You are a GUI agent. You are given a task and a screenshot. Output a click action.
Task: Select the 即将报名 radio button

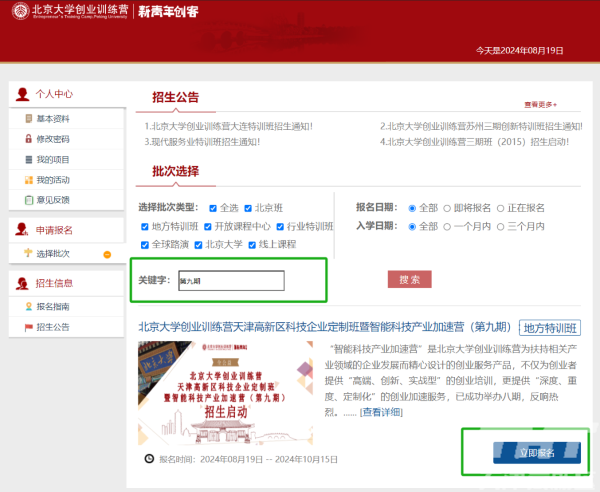tap(447, 209)
